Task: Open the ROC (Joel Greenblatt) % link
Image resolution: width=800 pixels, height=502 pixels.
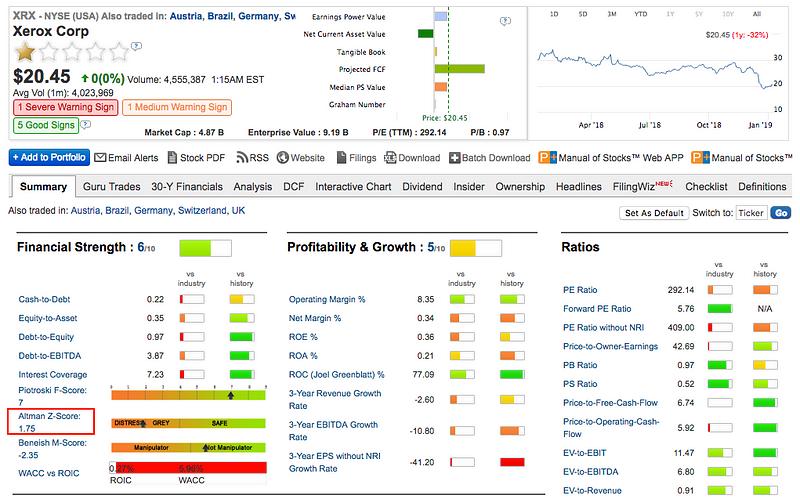Action: point(337,374)
